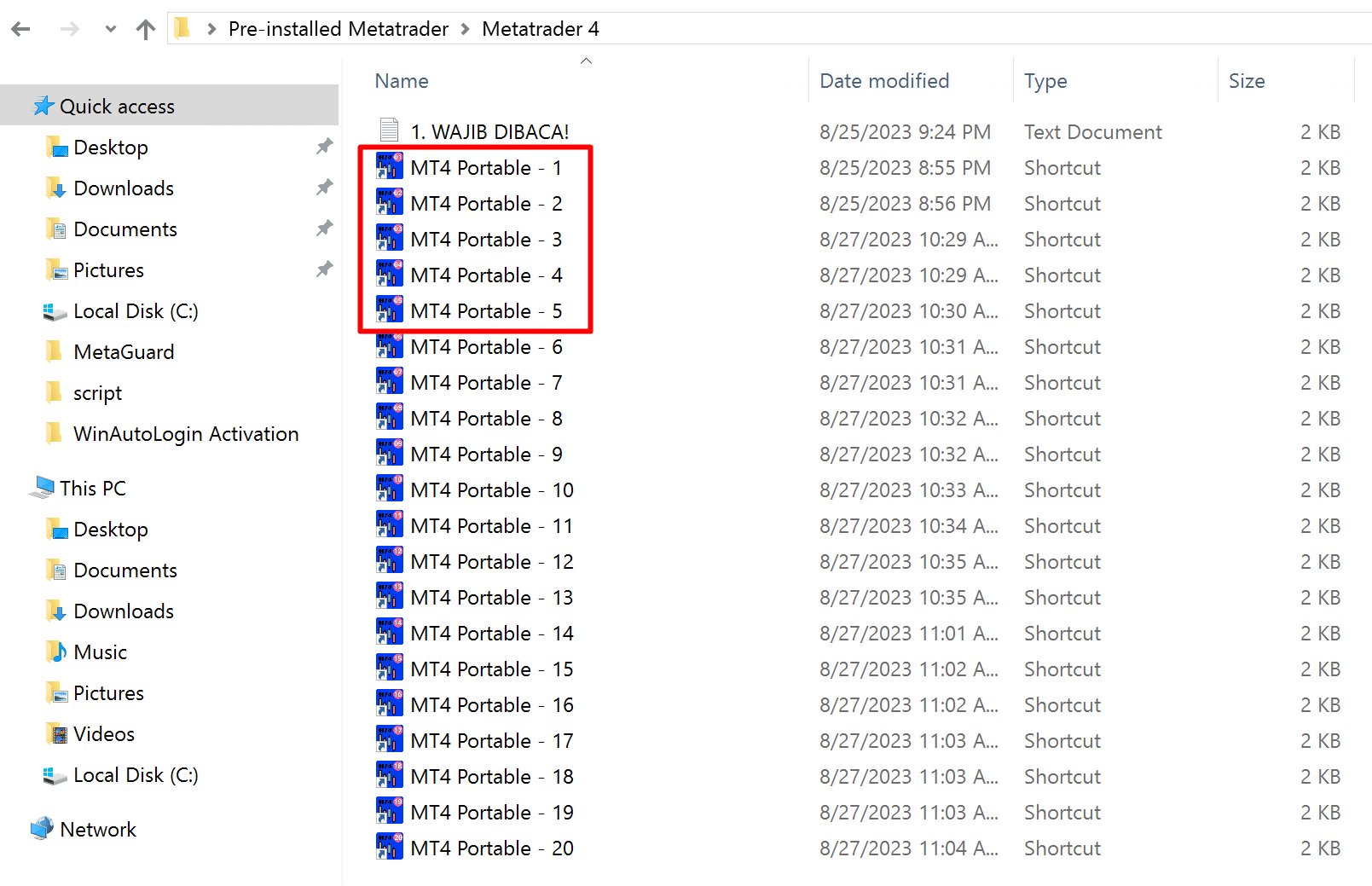Click the MT4 Portable - 7 icon
Image resolution: width=1372 pixels, height=886 pixels.
click(390, 381)
